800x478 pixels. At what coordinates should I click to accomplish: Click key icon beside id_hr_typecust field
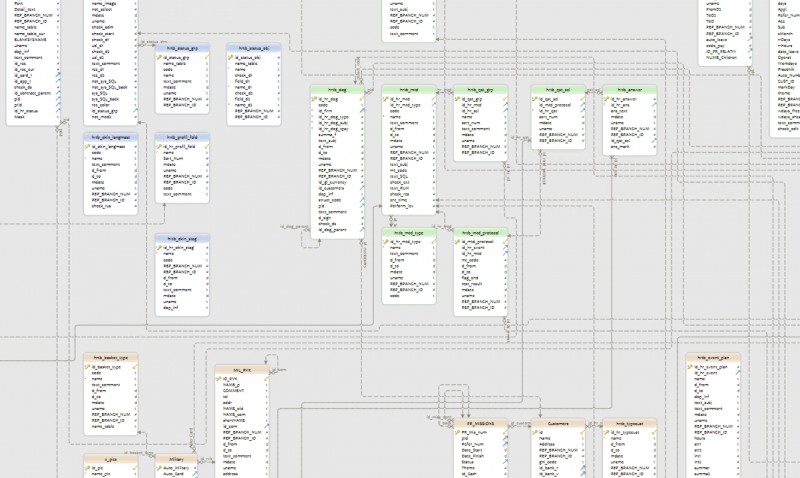pos(606,432)
